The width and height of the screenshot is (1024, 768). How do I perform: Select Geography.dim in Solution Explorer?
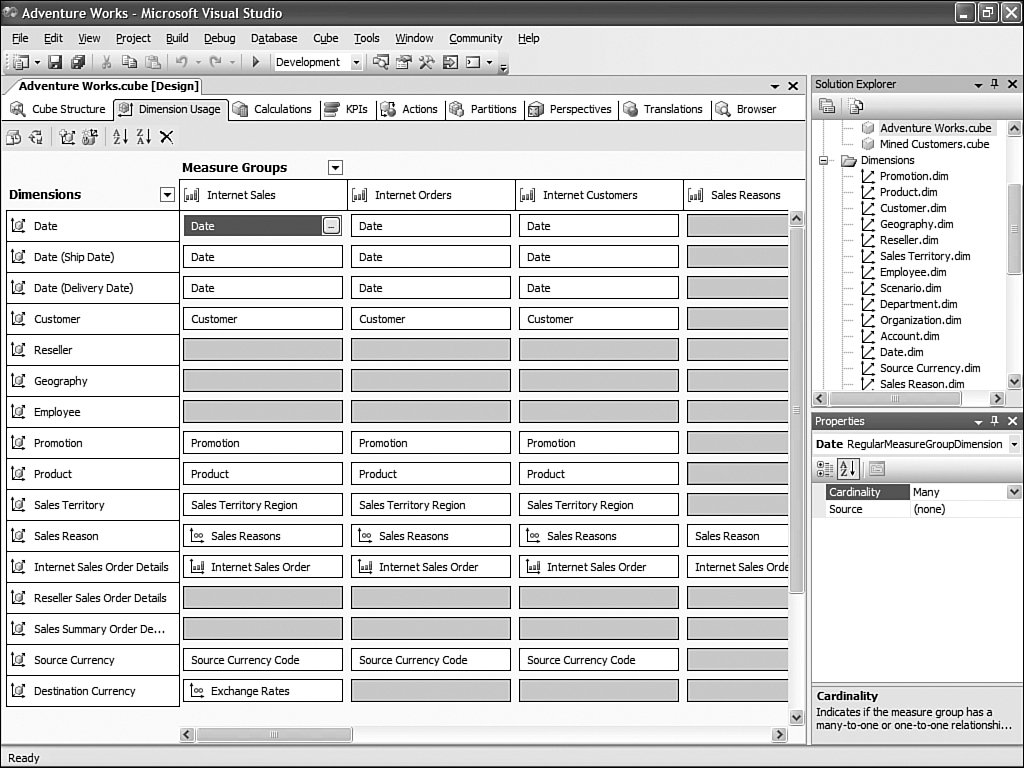click(x=916, y=224)
